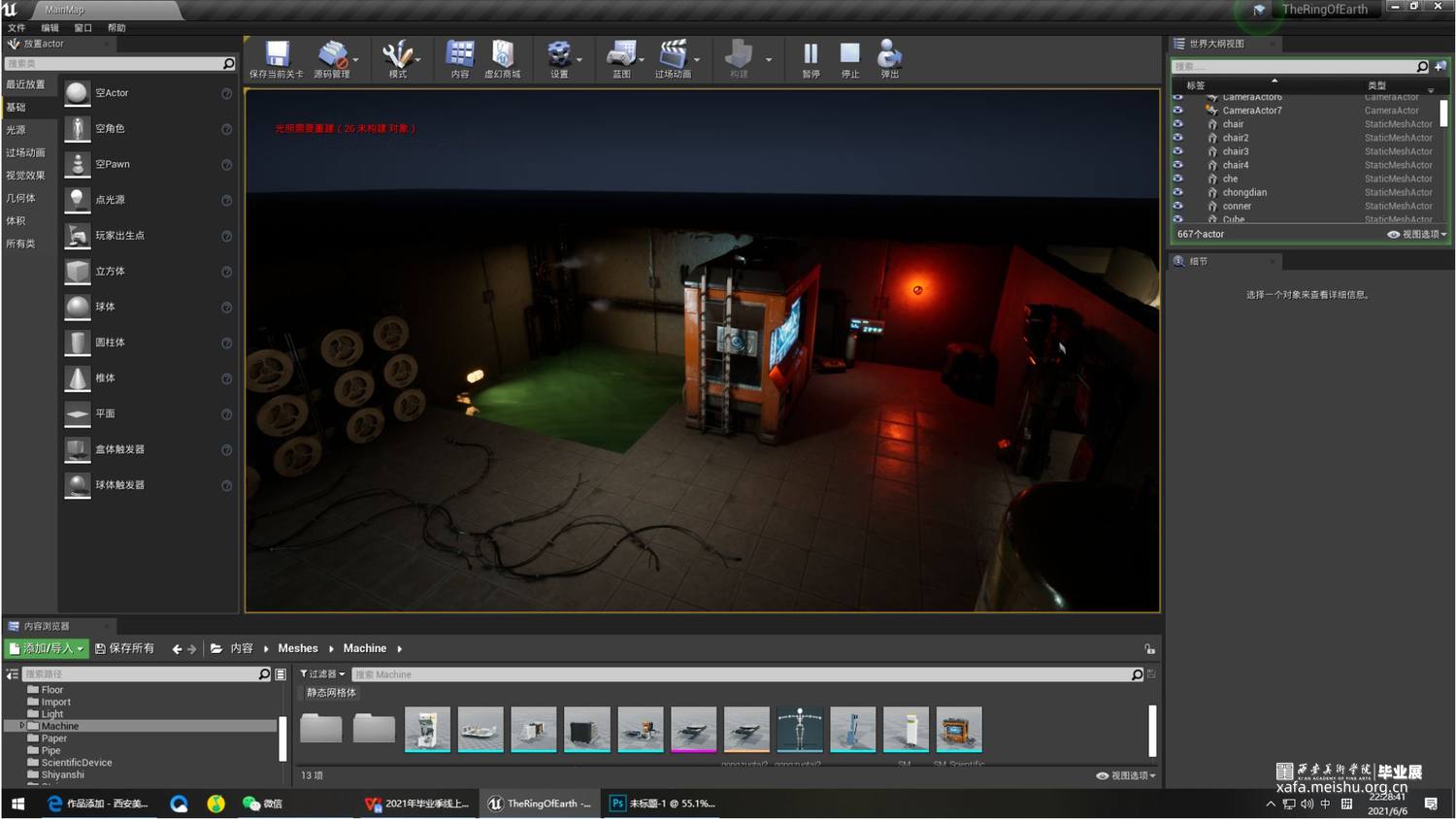This screenshot has width=1456, height=819.
Task: Toggle visibility of chair2 actor
Action: [1178, 138]
